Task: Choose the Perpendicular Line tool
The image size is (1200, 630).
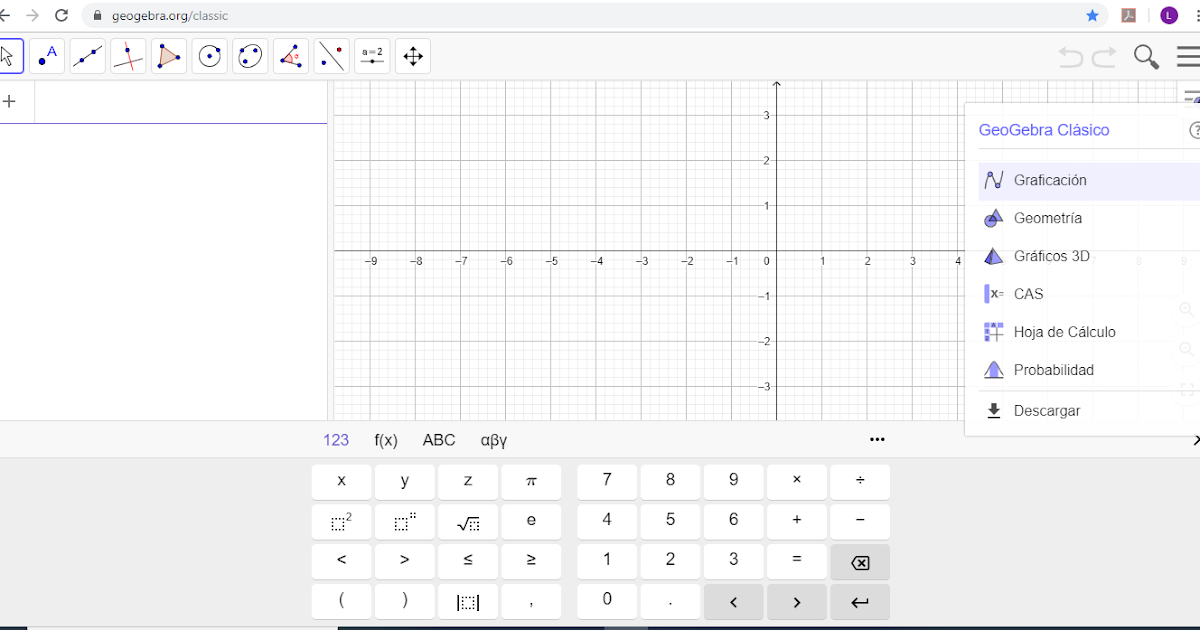Action: pyautogui.click(x=128, y=56)
